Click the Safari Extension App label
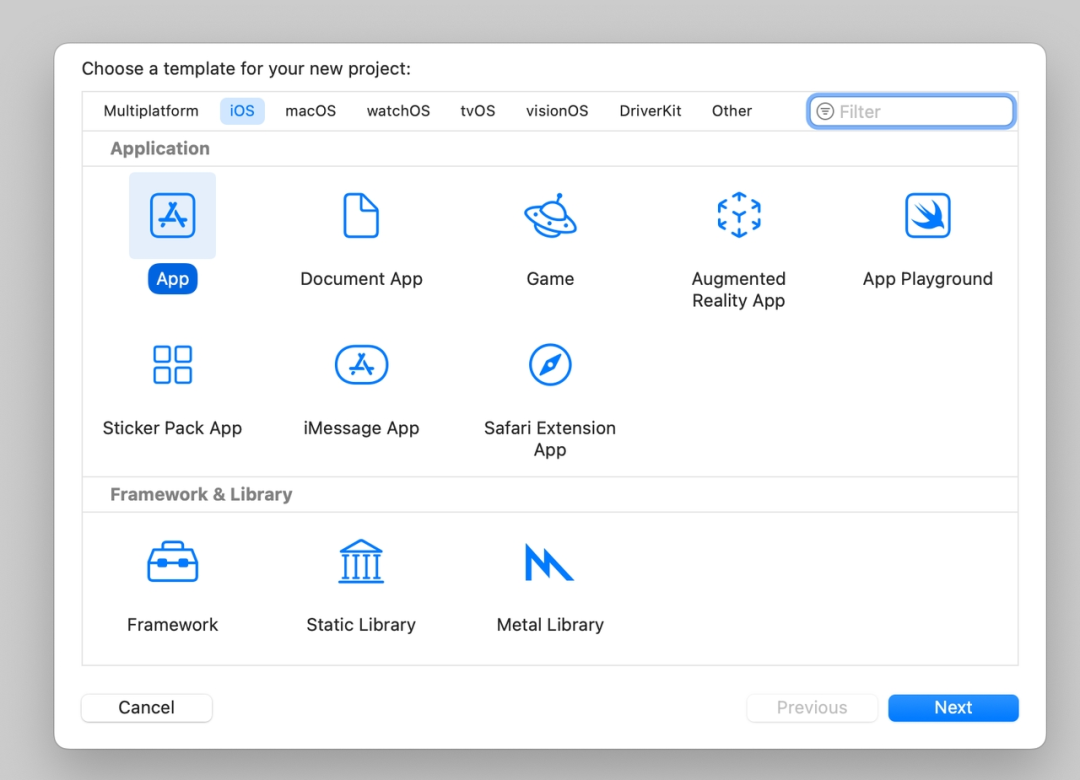1080x780 pixels. pos(550,439)
